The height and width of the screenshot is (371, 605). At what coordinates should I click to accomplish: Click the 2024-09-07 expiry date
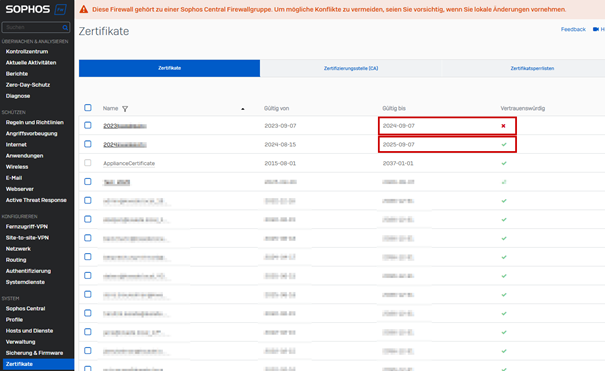[399, 126]
